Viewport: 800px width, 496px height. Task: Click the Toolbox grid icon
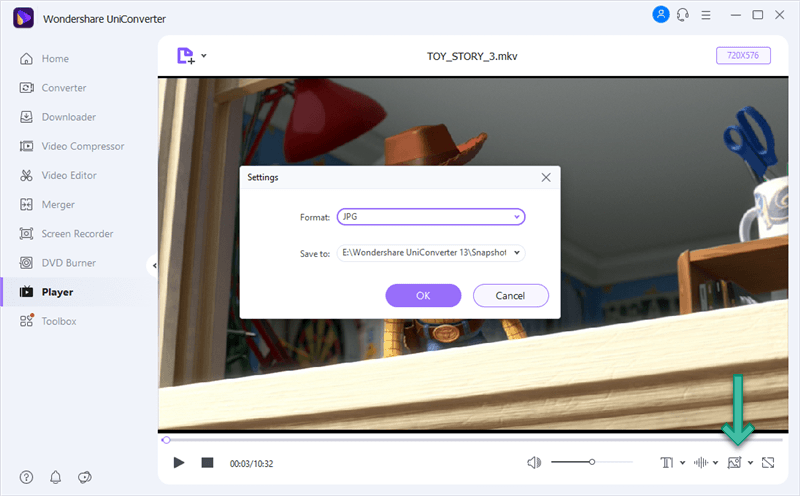[x=27, y=320]
